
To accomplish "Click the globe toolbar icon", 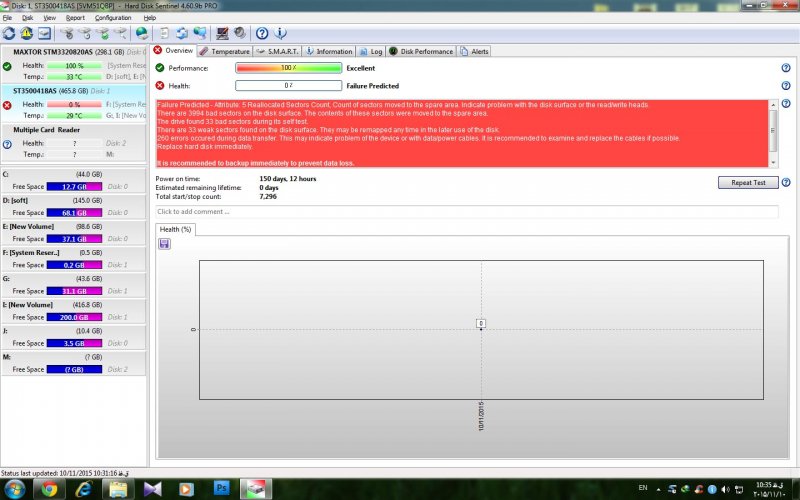I will pos(142,34).
